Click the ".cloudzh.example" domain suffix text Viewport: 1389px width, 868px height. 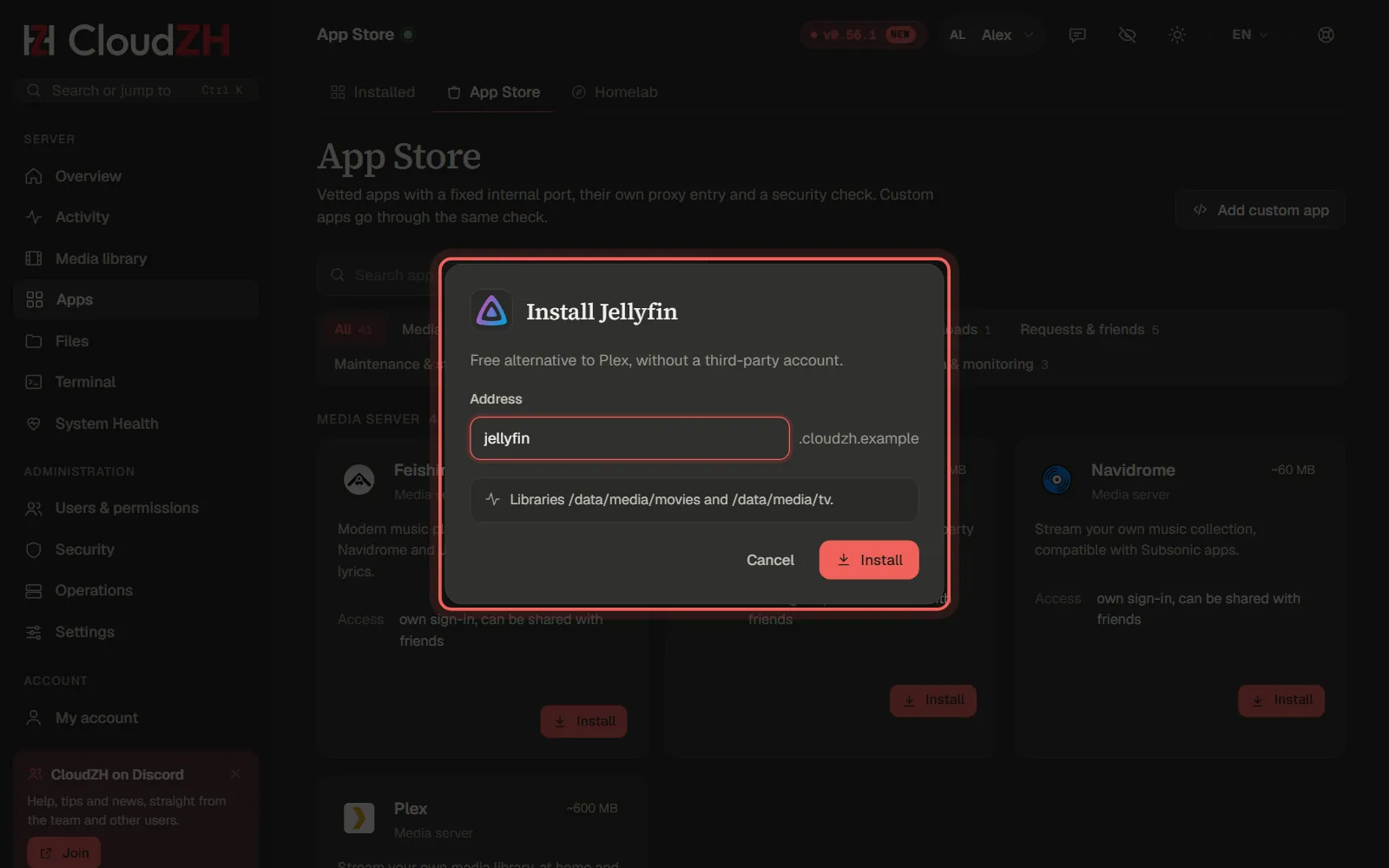[859, 438]
